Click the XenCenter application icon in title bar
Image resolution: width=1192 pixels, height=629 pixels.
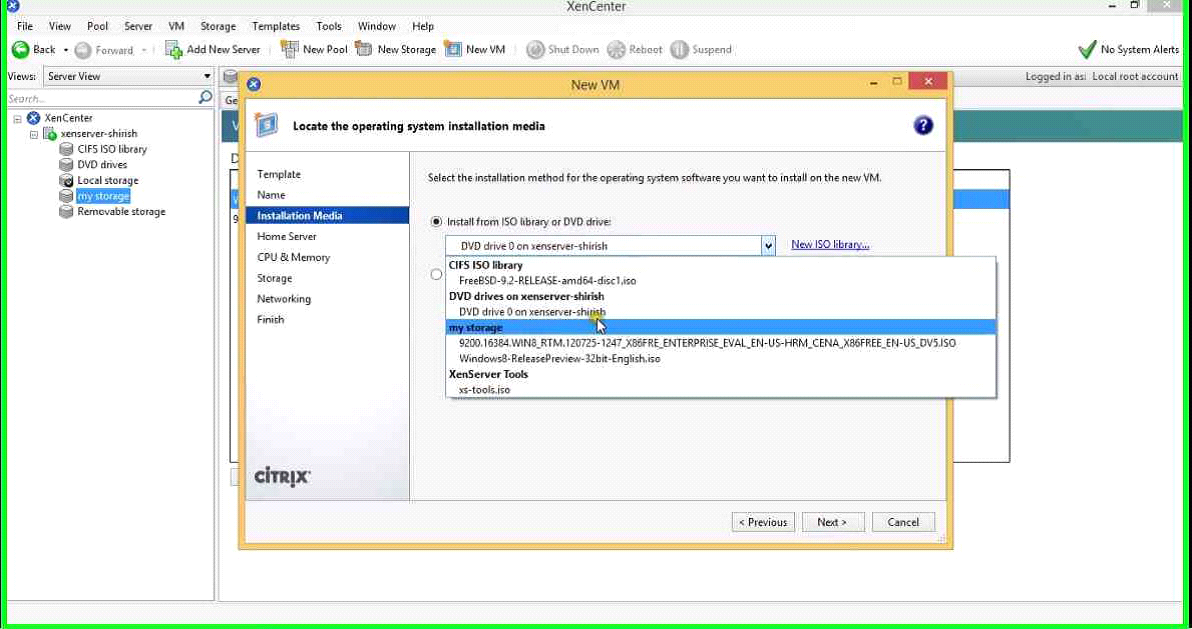(12, 6)
